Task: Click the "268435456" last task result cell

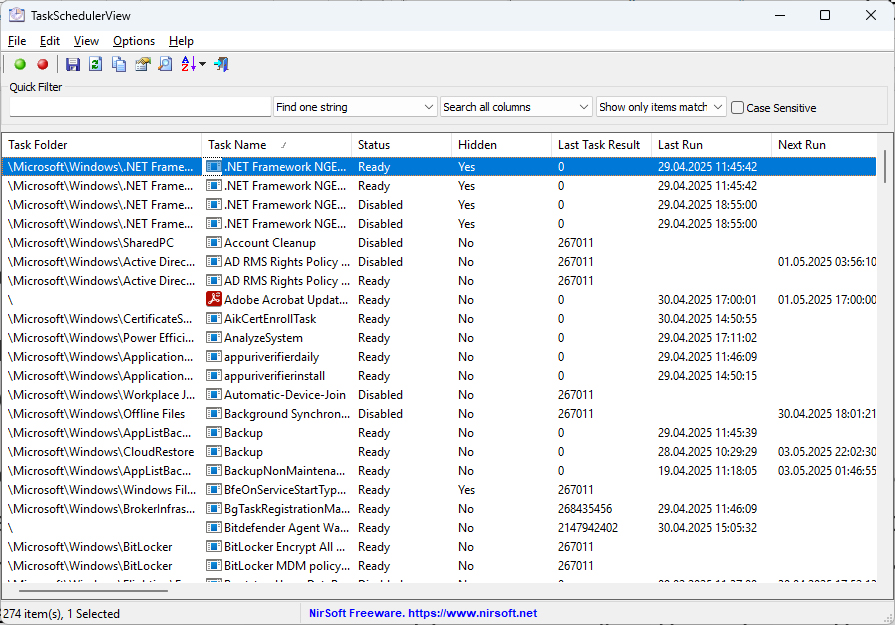Action: [585, 509]
